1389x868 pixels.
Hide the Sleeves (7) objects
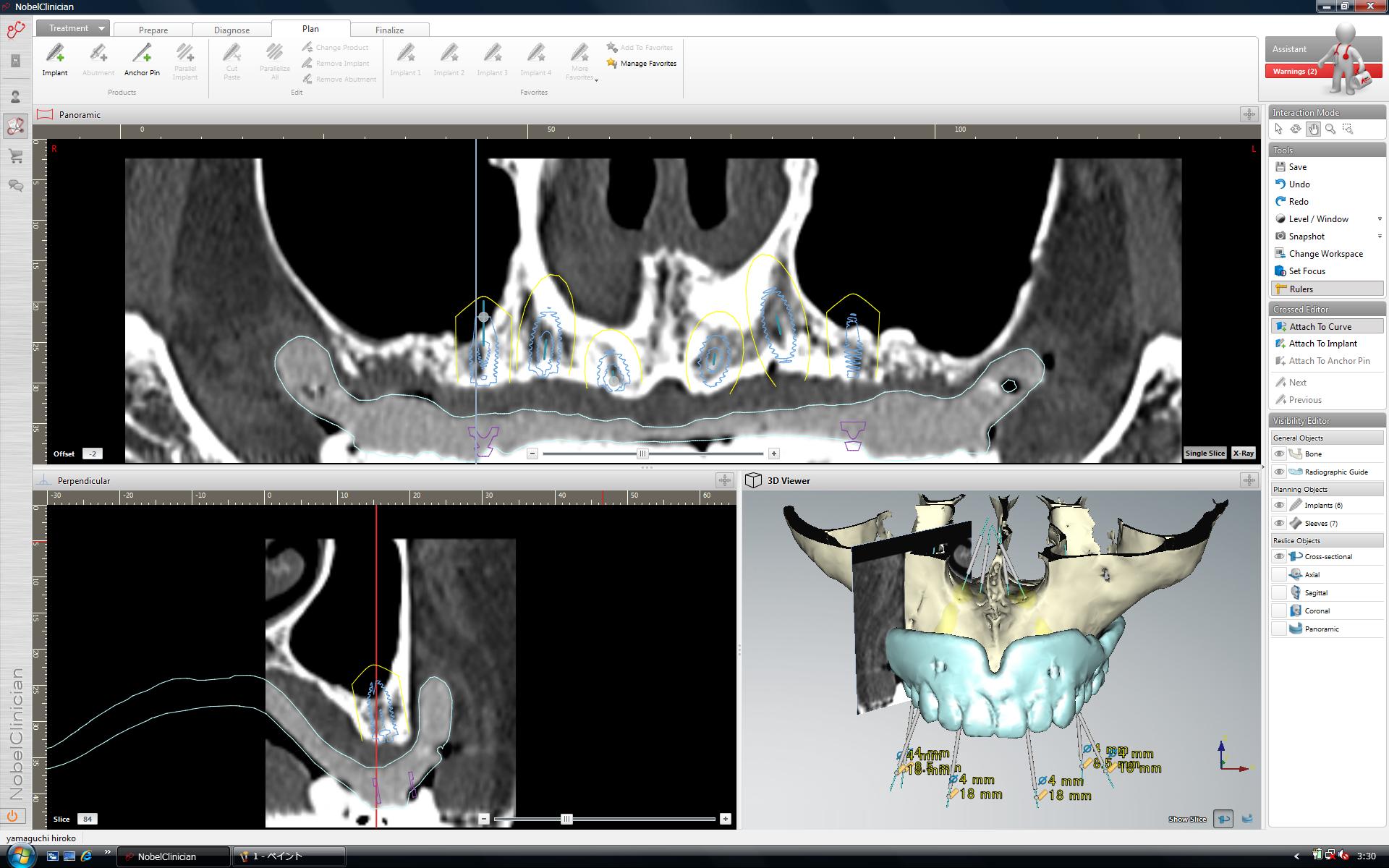point(1279,523)
